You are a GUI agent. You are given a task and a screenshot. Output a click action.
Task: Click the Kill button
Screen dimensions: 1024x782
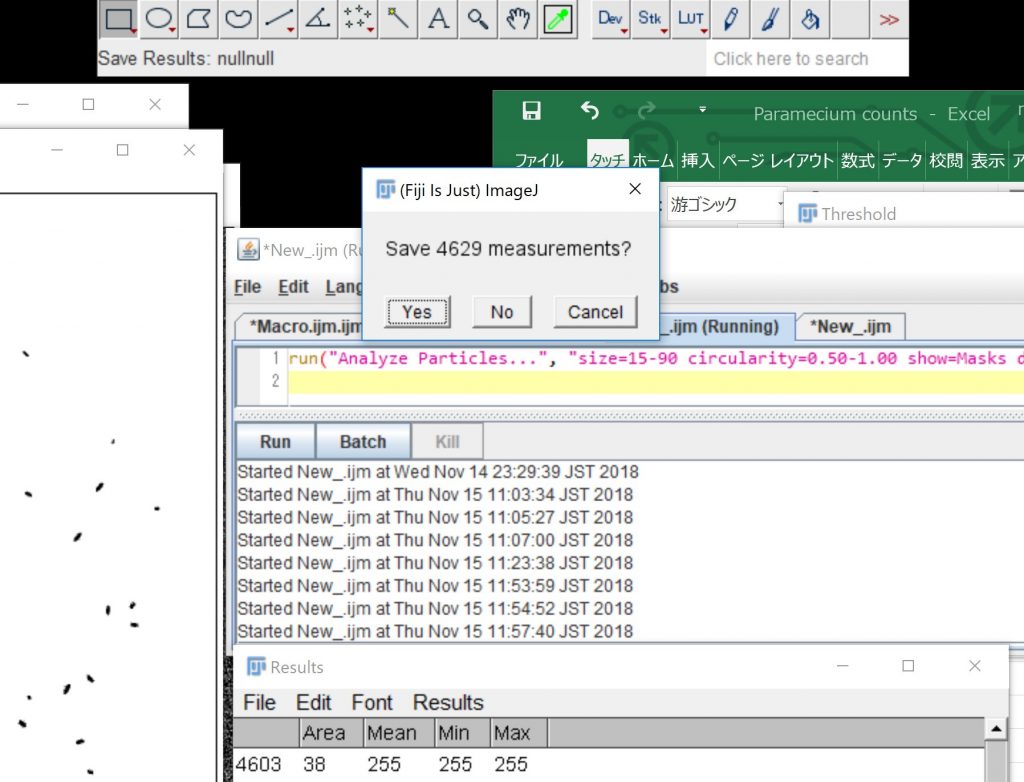point(447,442)
